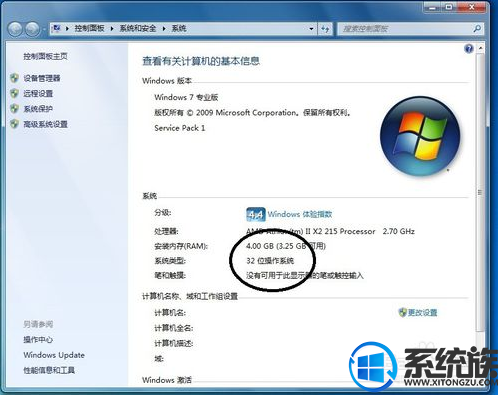The height and width of the screenshot is (395, 498).
Task: Click the refresh button beside address bar
Action: click(325, 29)
